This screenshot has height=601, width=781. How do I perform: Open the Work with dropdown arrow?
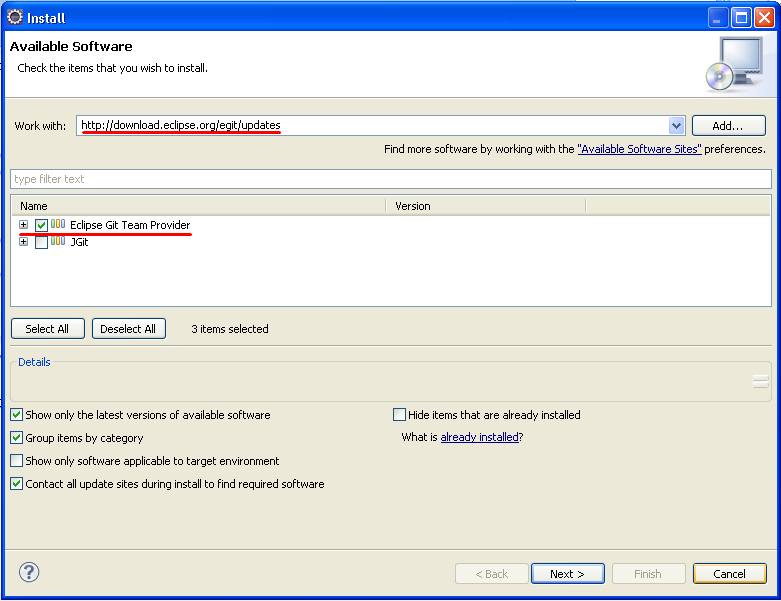pos(676,125)
